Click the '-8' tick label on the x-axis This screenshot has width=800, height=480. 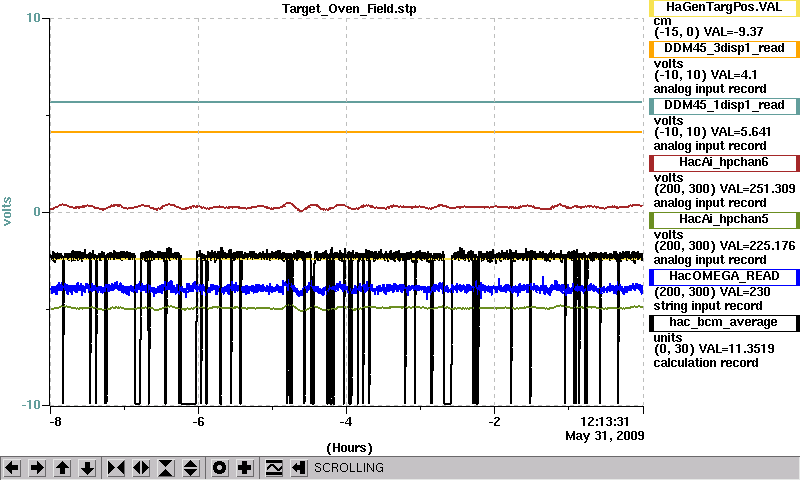(x=55, y=422)
